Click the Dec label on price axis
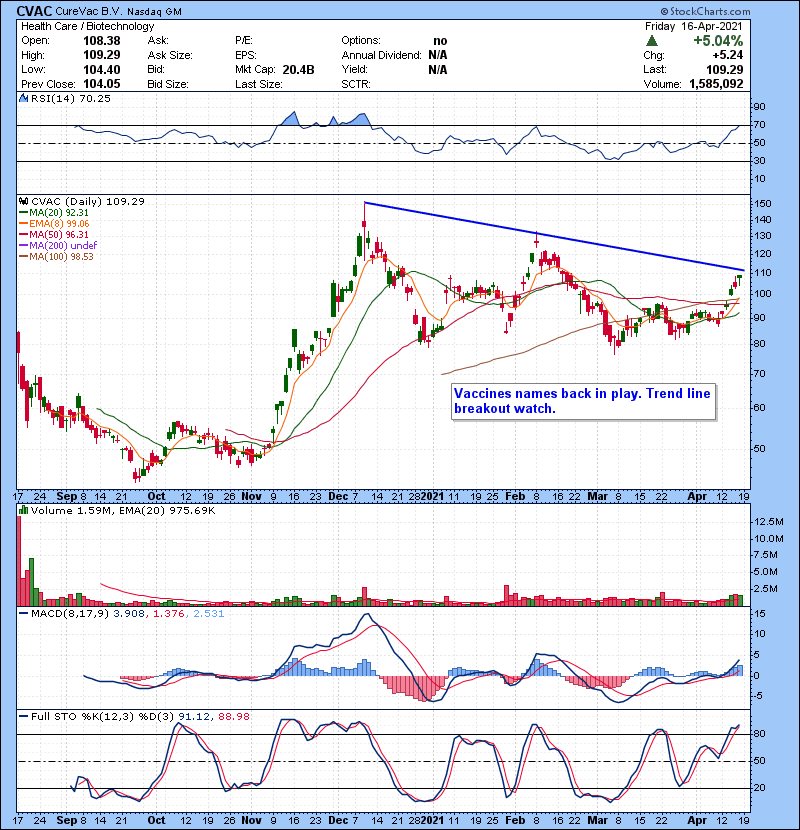 pyautogui.click(x=338, y=497)
